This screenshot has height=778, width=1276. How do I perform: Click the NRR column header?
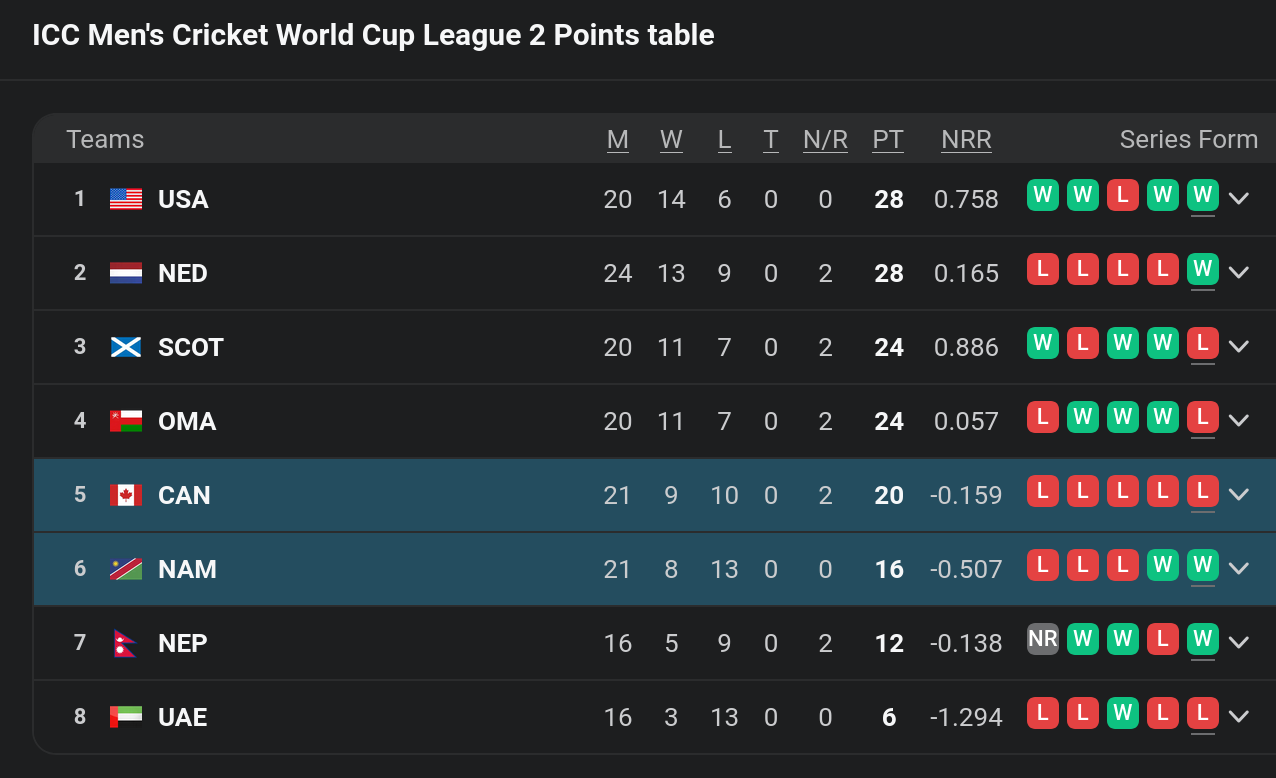(966, 140)
